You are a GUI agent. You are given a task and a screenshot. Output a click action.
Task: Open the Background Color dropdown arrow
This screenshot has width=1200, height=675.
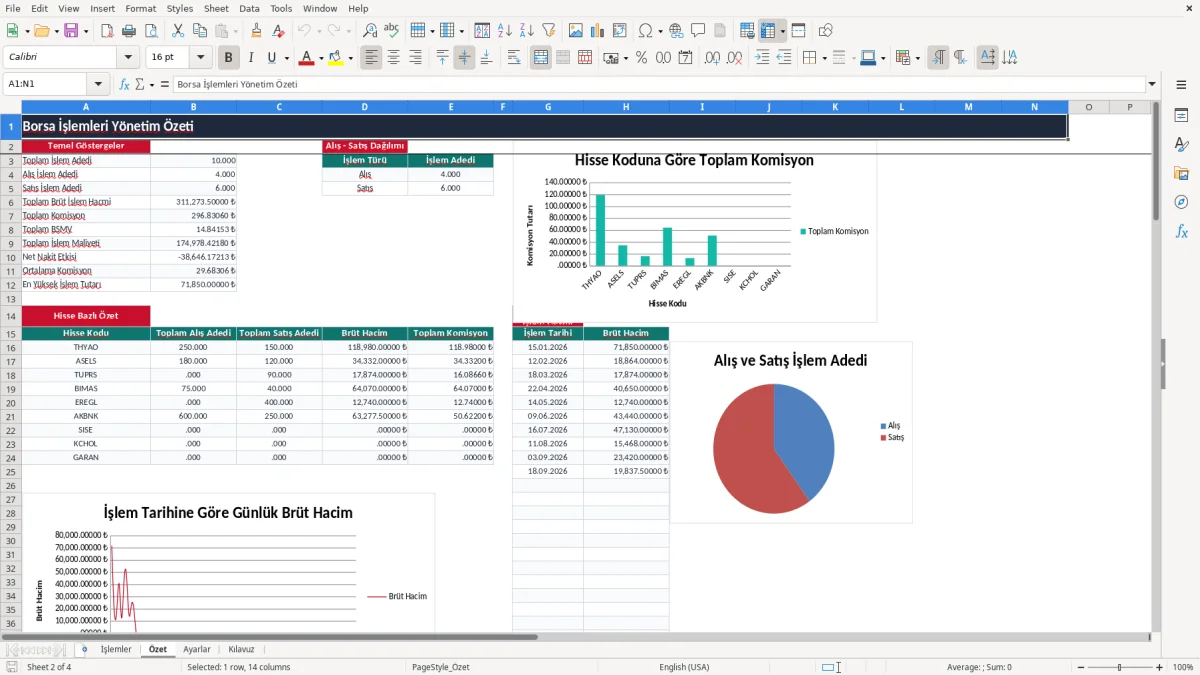pos(350,58)
